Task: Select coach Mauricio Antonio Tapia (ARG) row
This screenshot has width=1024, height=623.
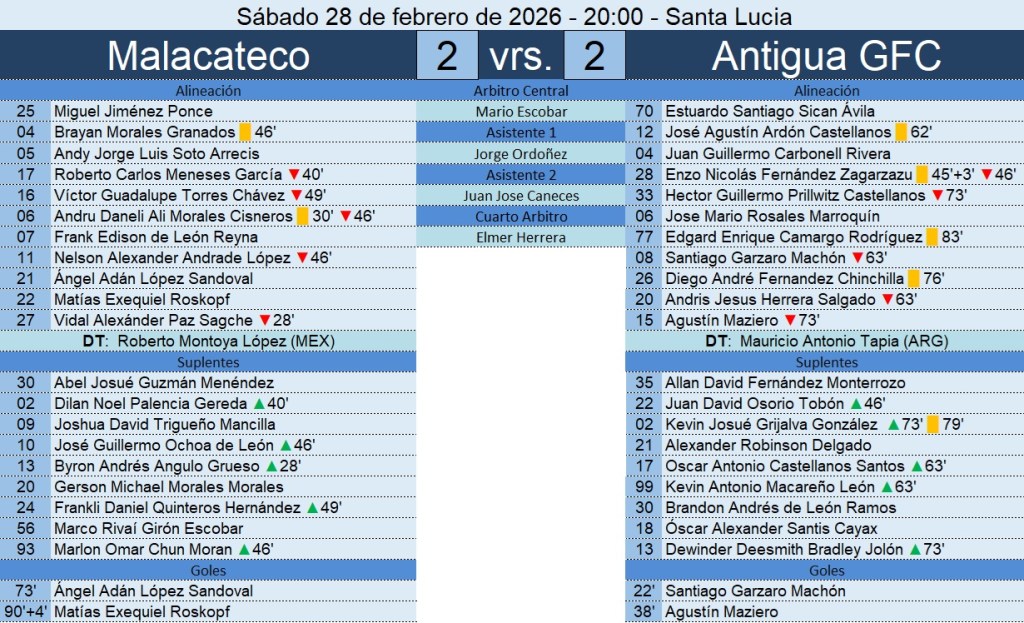Action: (x=826, y=341)
